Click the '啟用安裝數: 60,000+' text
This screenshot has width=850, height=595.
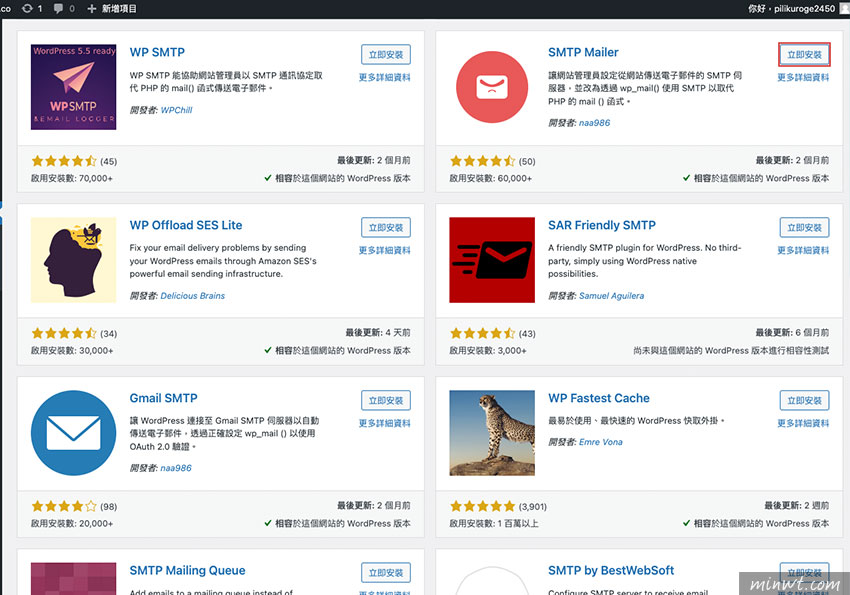491,178
